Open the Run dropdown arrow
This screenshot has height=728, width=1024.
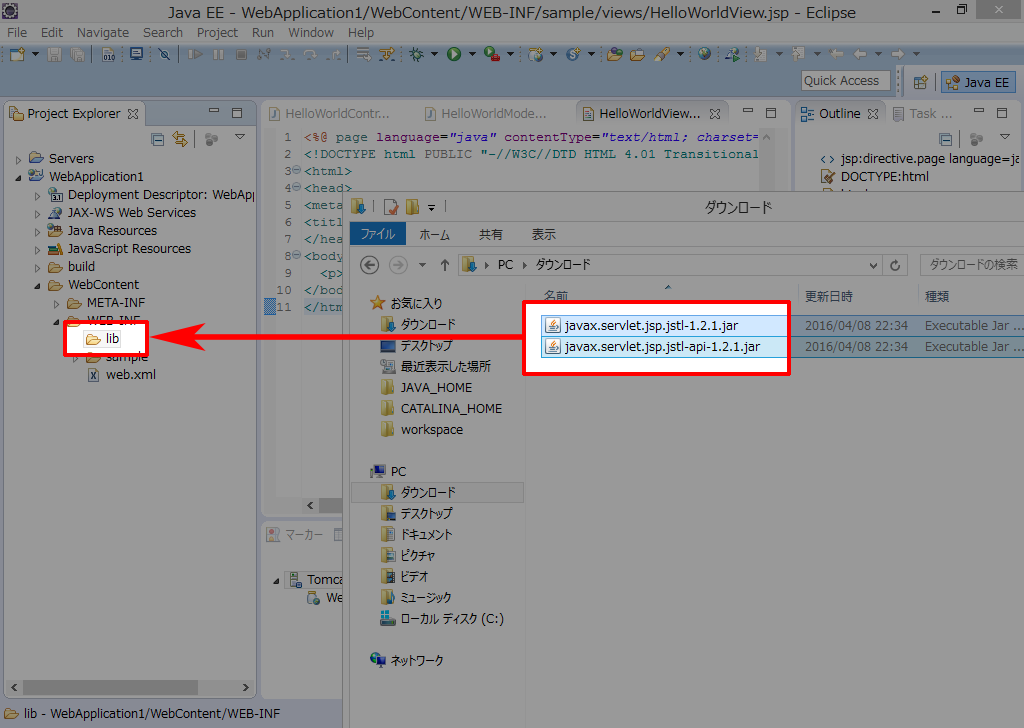(472, 55)
